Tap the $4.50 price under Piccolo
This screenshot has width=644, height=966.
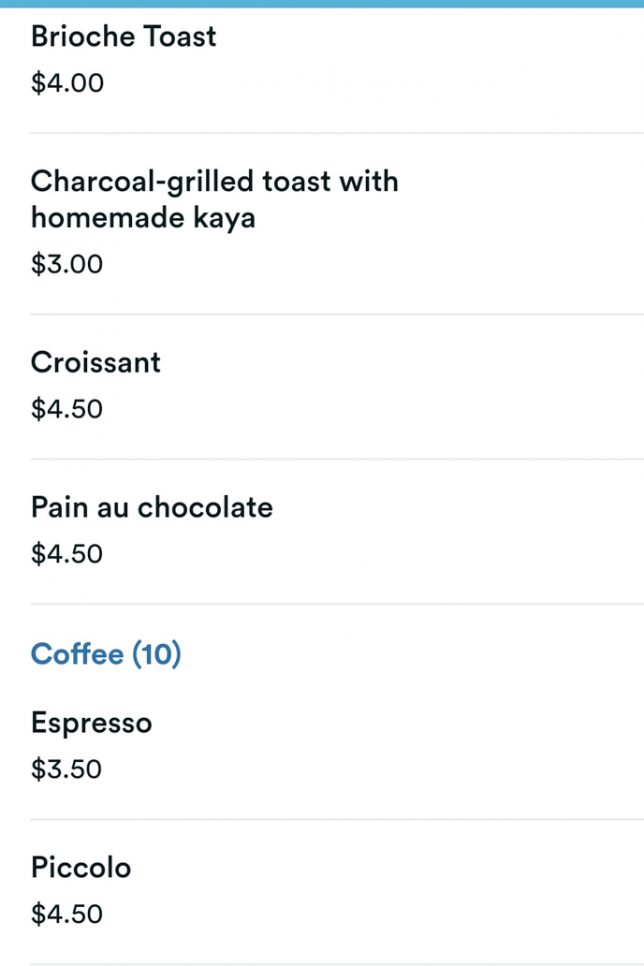tap(67, 914)
